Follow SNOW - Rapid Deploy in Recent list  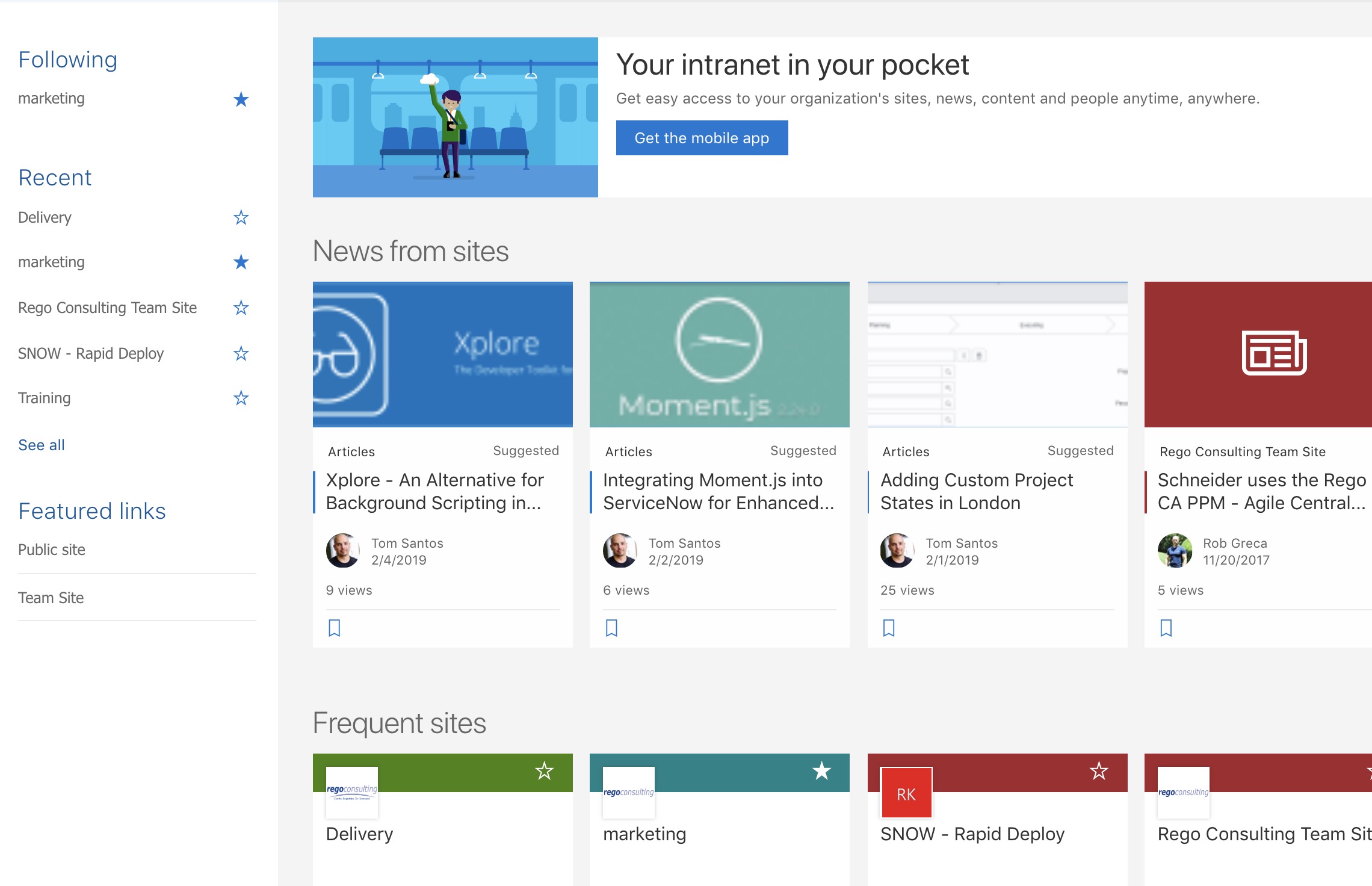[241, 353]
